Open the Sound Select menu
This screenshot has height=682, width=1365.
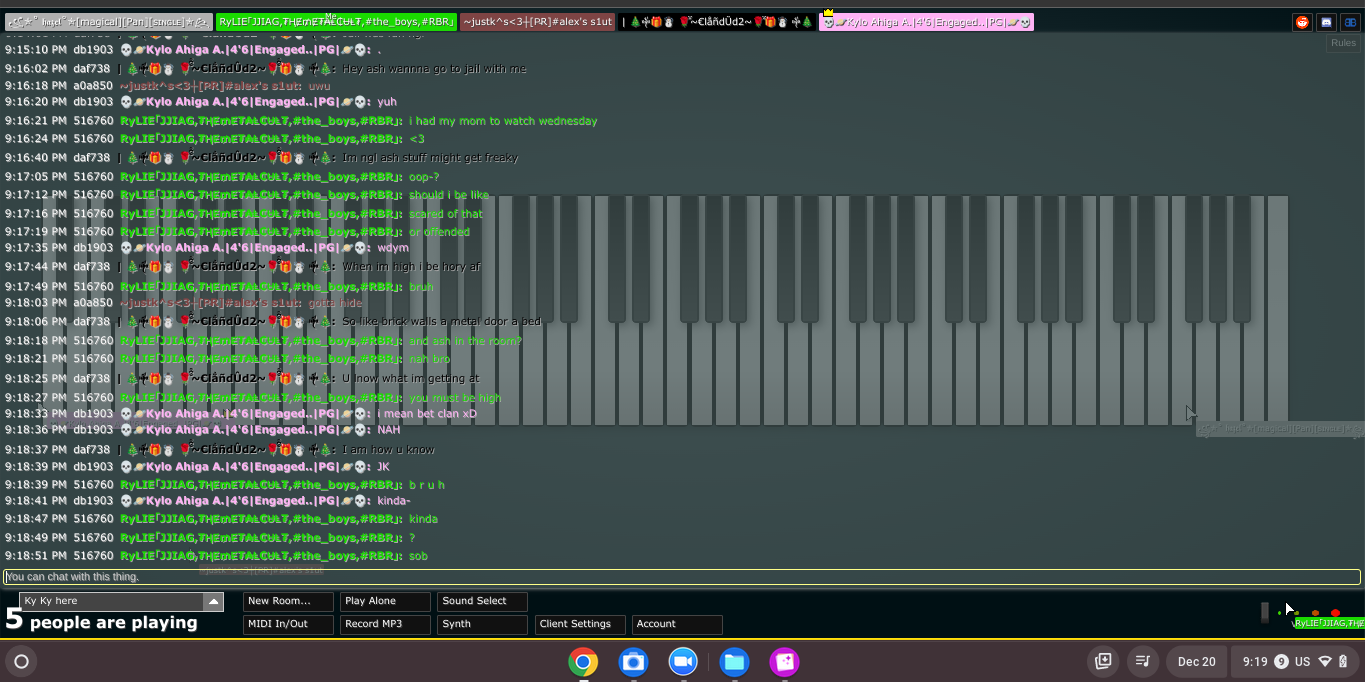482,601
